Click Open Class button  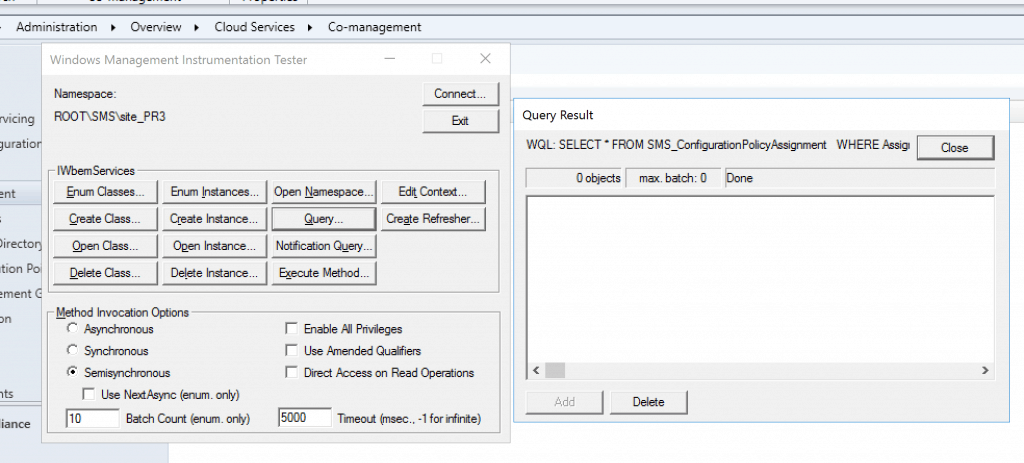[104, 246]
